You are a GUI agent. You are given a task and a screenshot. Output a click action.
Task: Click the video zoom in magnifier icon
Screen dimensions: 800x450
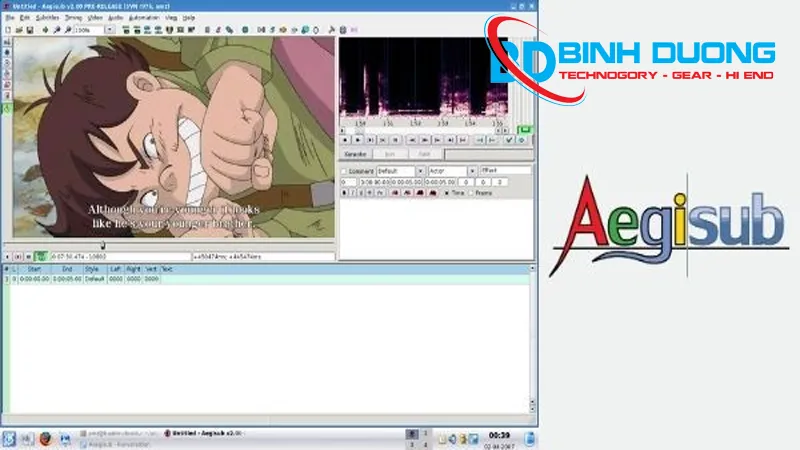point(57,30)
